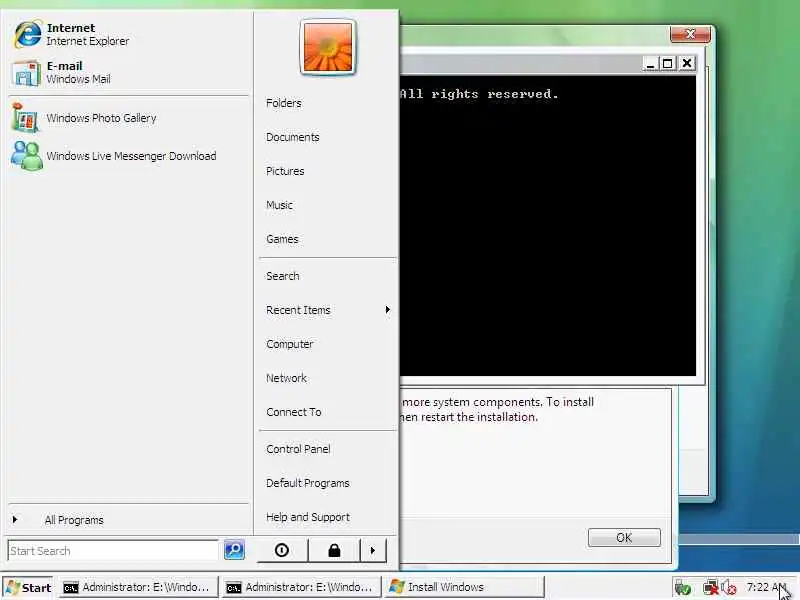The height and width of the screenshot is (600, 800).
Task: Open Search from the right pane
Action: point(283,276)
